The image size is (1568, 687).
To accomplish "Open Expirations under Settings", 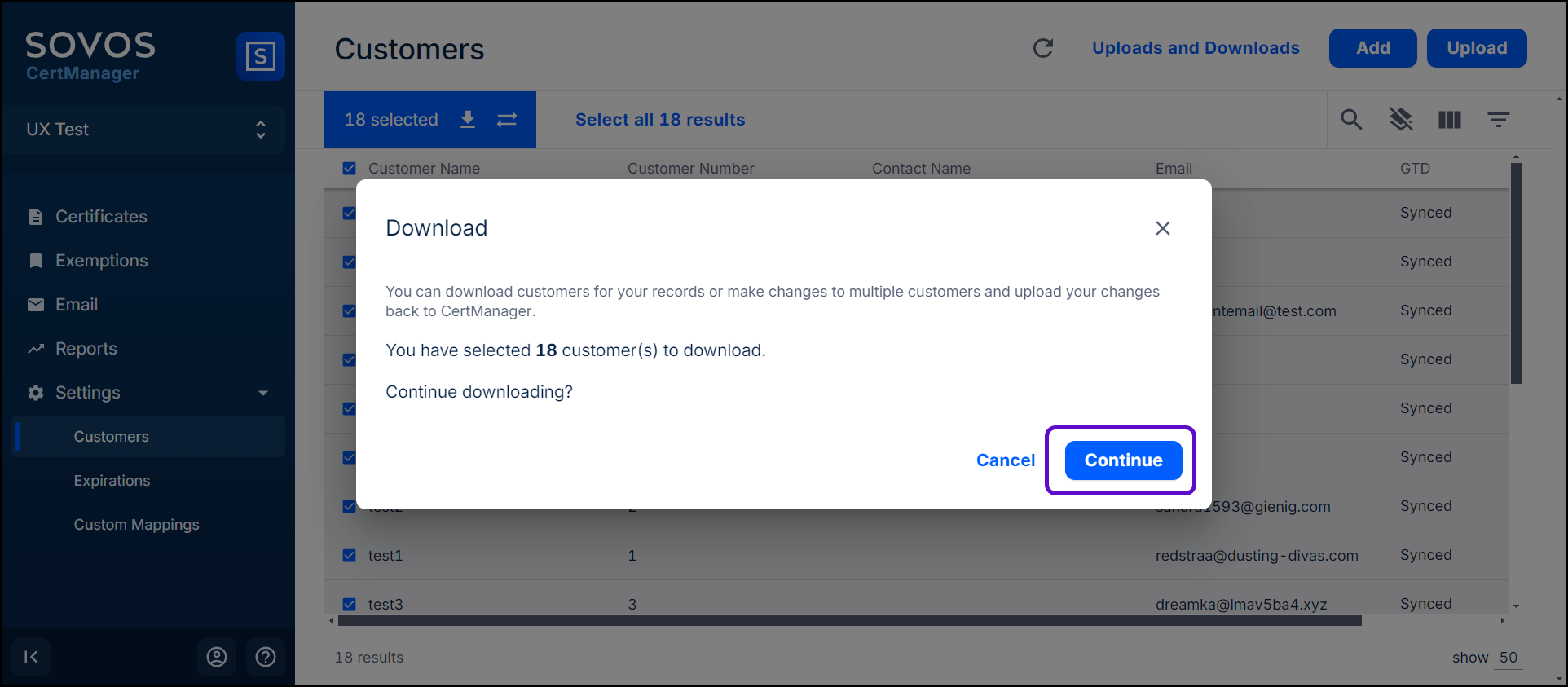I will point(112,481).
